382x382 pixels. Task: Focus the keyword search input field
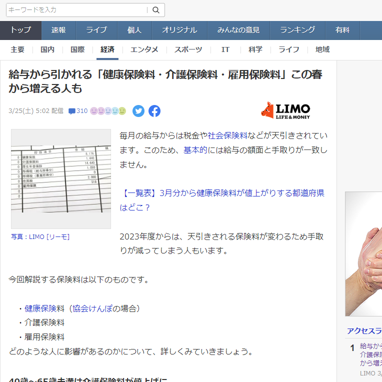pos(77,10)
